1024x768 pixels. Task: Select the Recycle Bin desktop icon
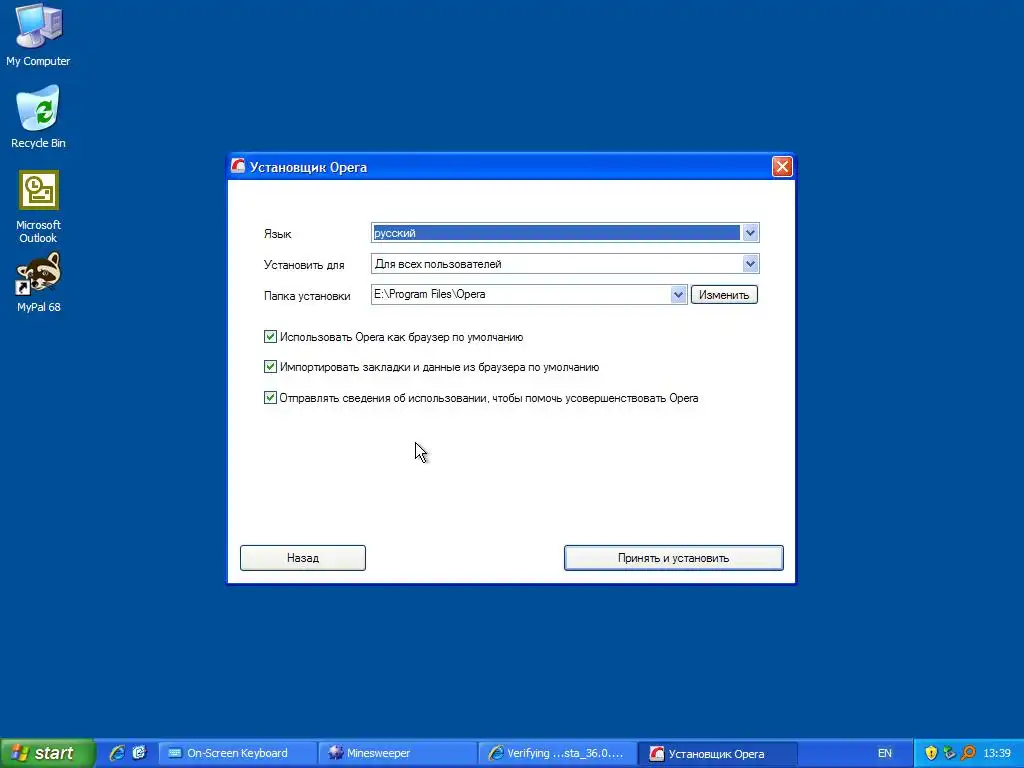click(x=38, y=116)
